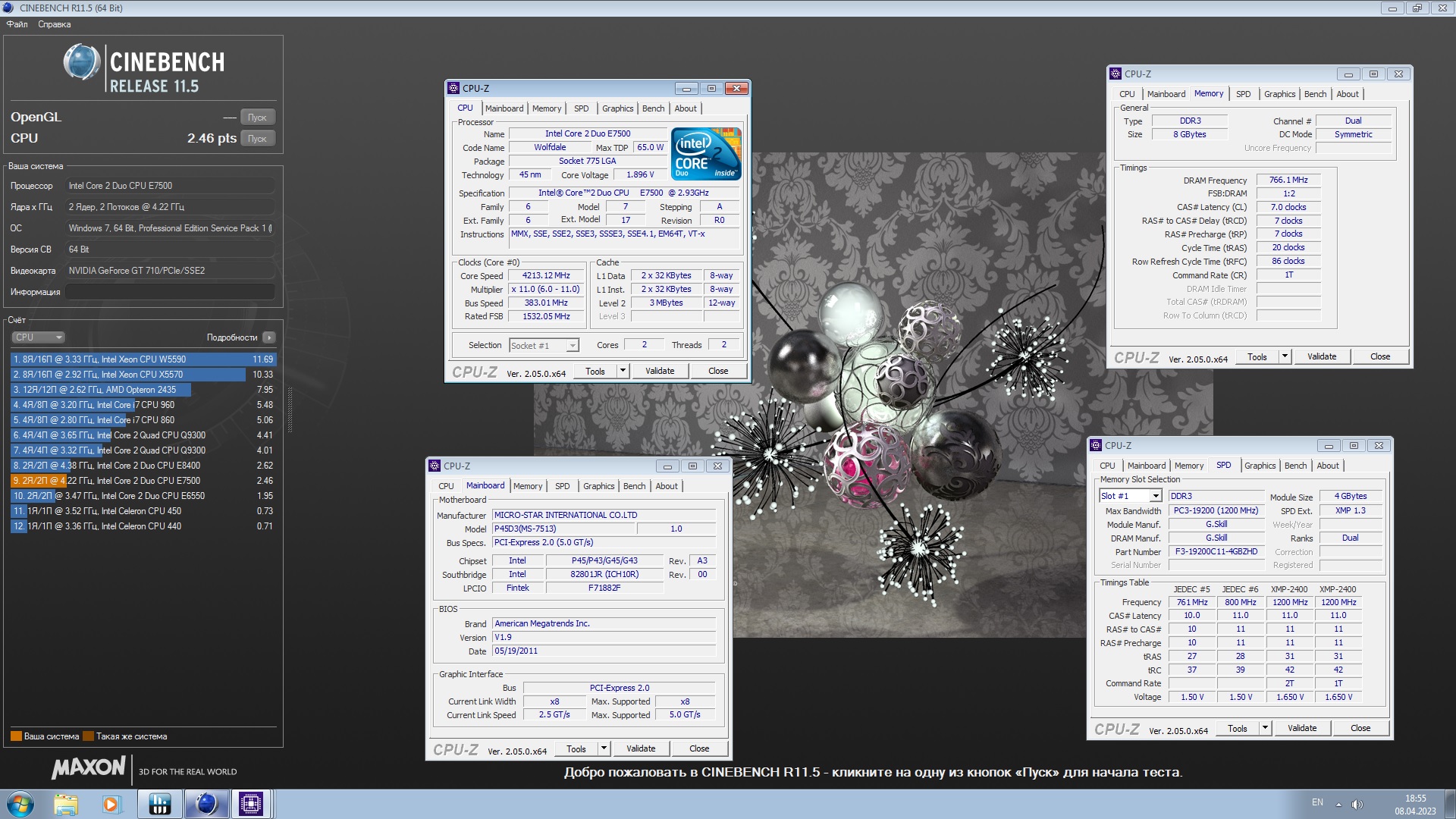Expand the Подробности details arrow

(x=269, y=337)
